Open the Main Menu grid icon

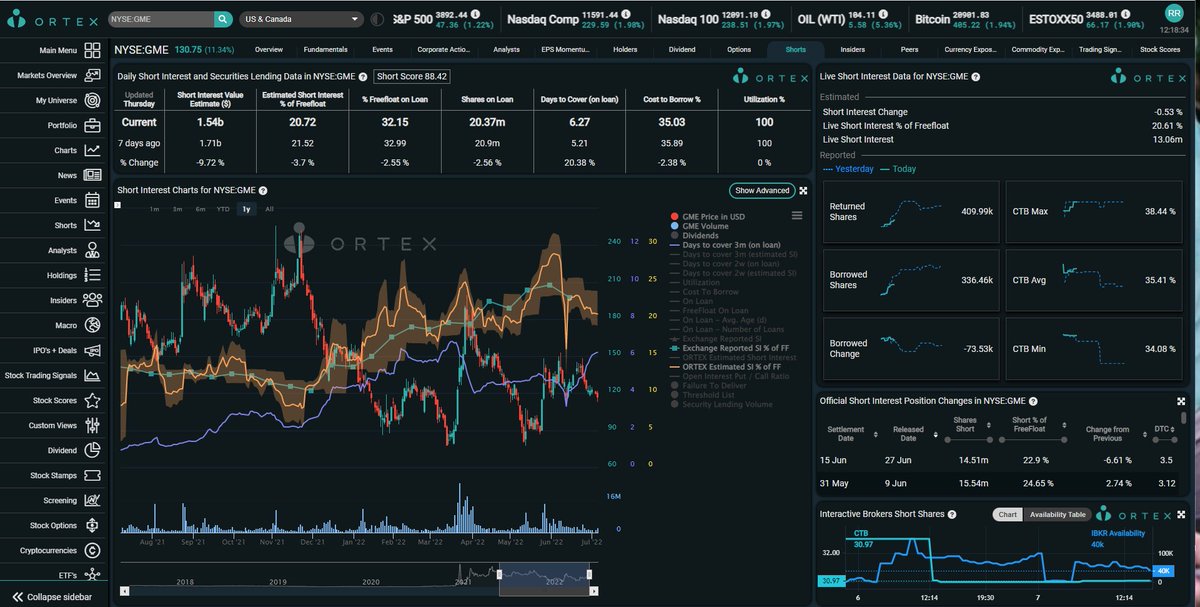[92, 50]
